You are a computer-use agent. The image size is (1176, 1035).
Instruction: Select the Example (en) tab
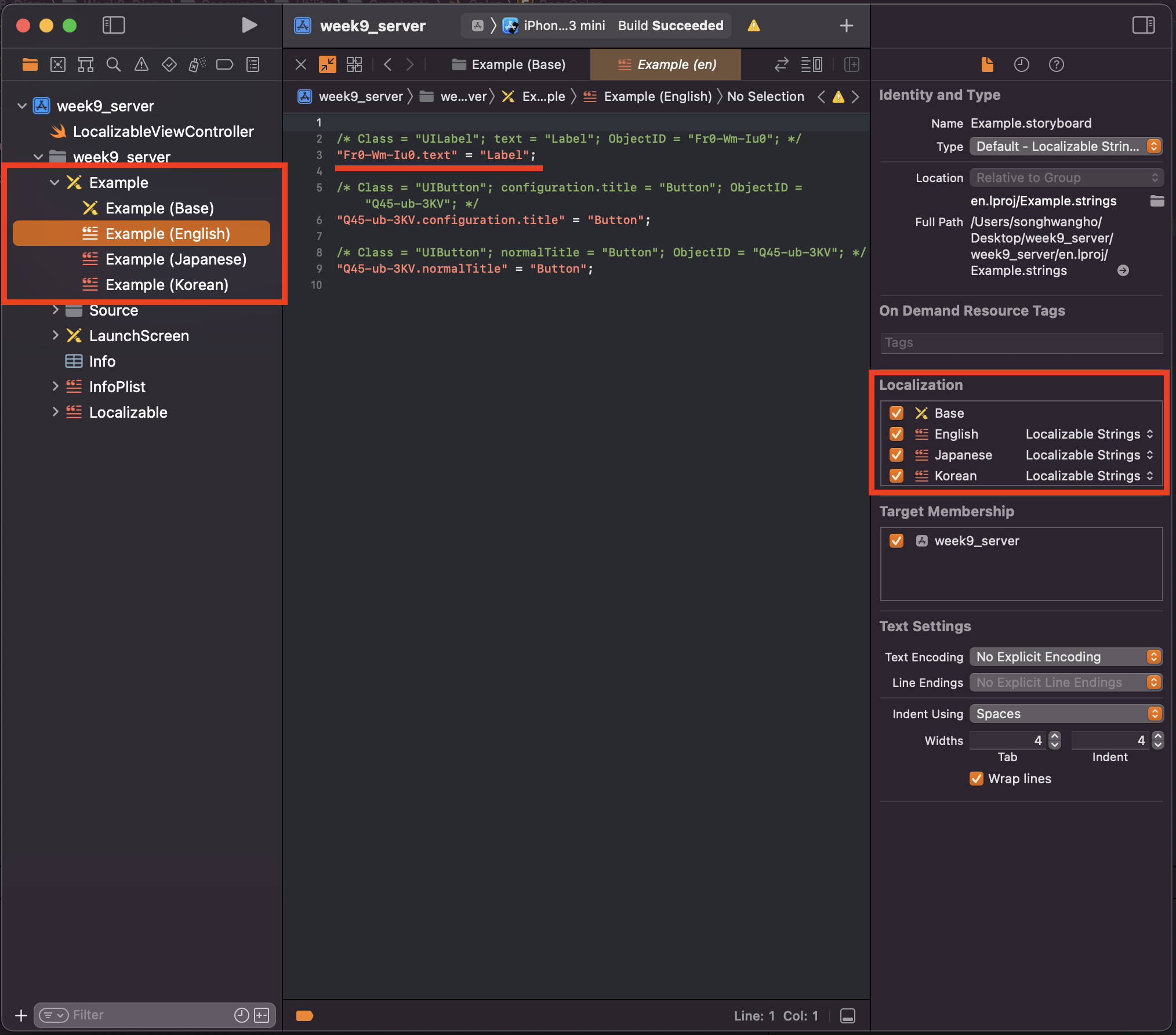tap(666, 64)
